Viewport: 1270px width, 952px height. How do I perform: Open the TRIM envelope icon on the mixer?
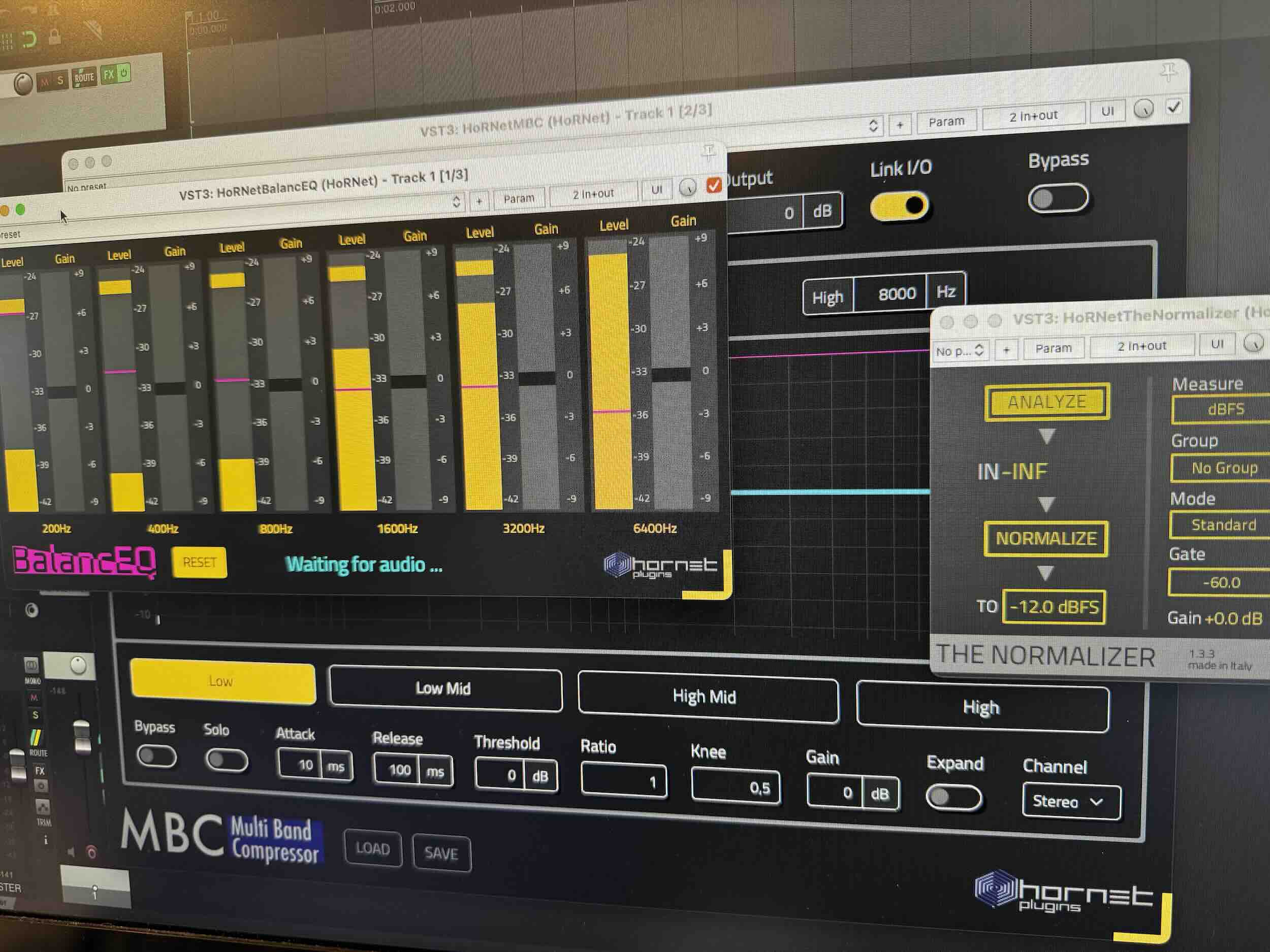[x=44, y=807]
